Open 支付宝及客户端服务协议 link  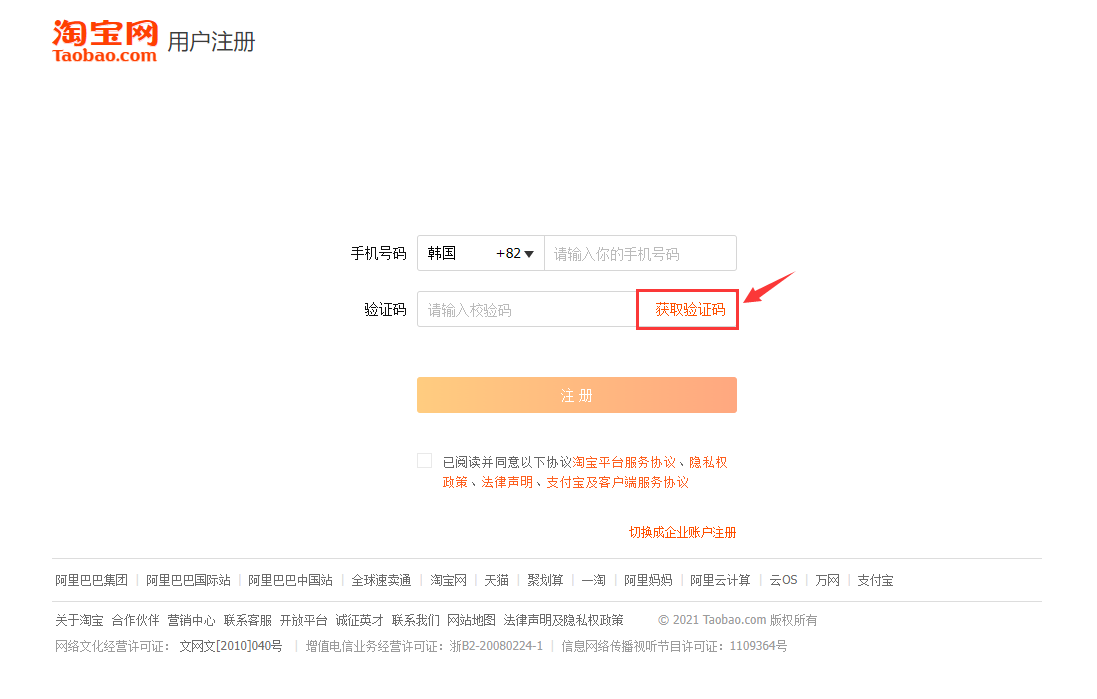click(618, 482)
